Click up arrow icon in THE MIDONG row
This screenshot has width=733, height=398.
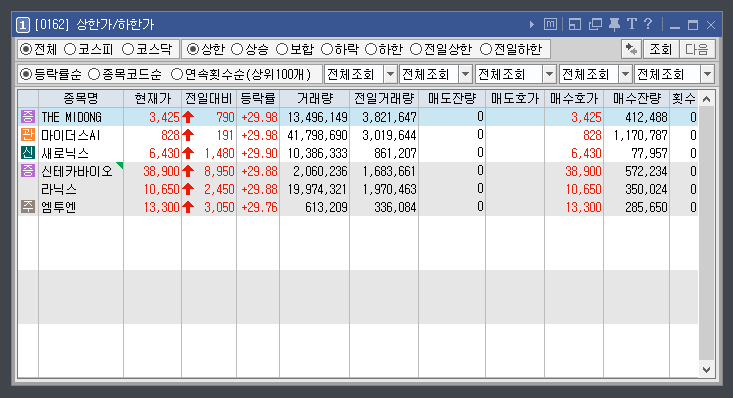tap(188, 117)
